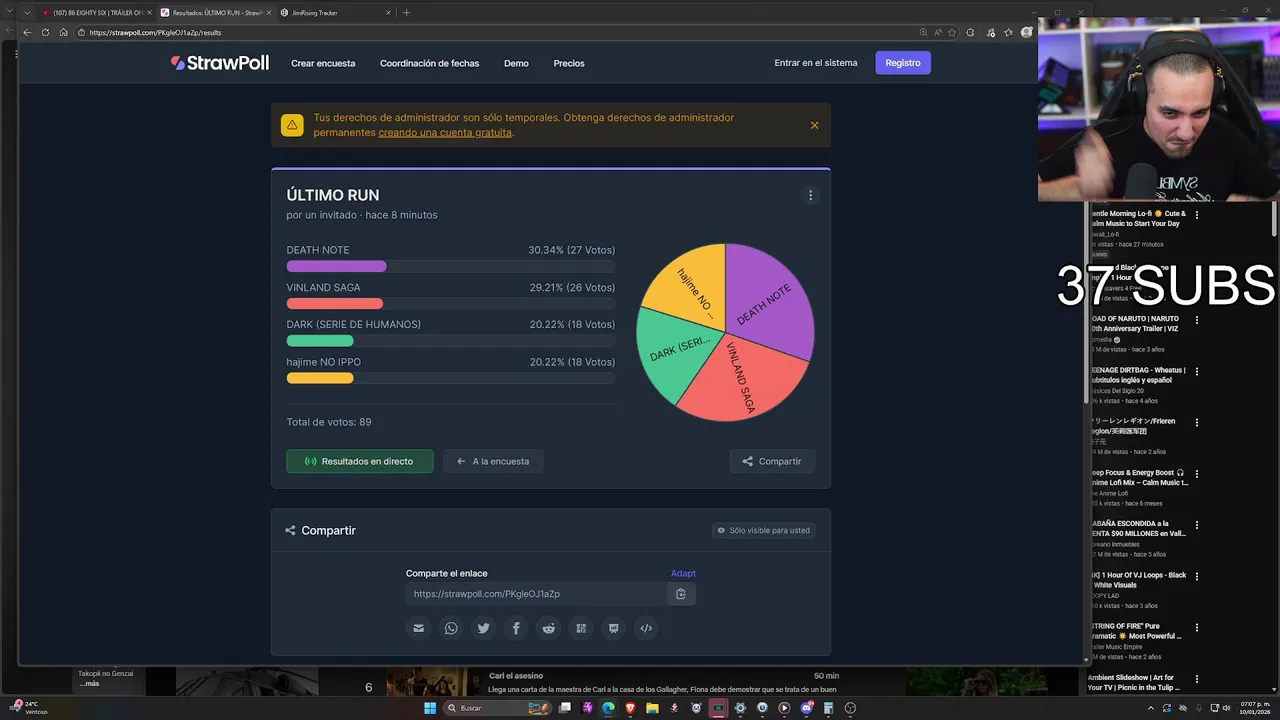Open options for Morning Lo-fi video

pyautogui.click(x=1197, y=214)
